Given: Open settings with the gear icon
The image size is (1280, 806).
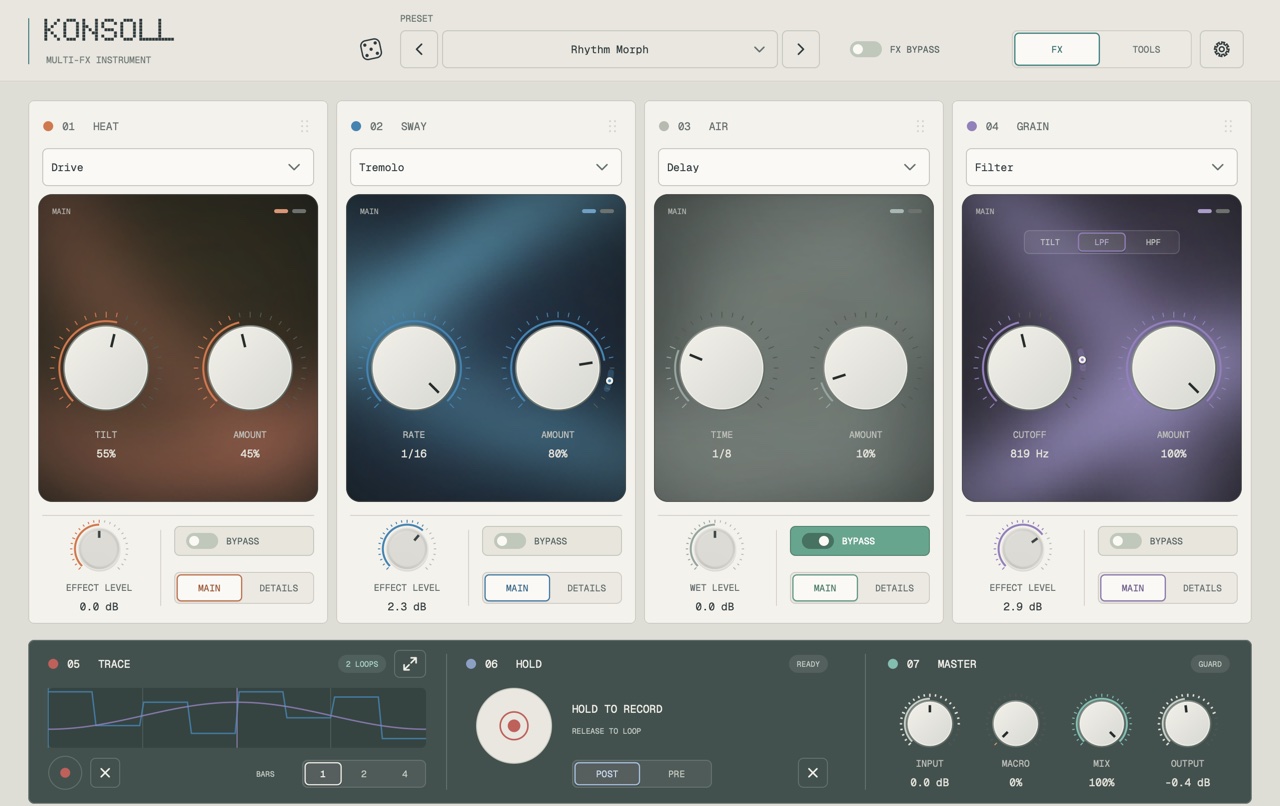Looking at the screenshot, I should 1221,49.
